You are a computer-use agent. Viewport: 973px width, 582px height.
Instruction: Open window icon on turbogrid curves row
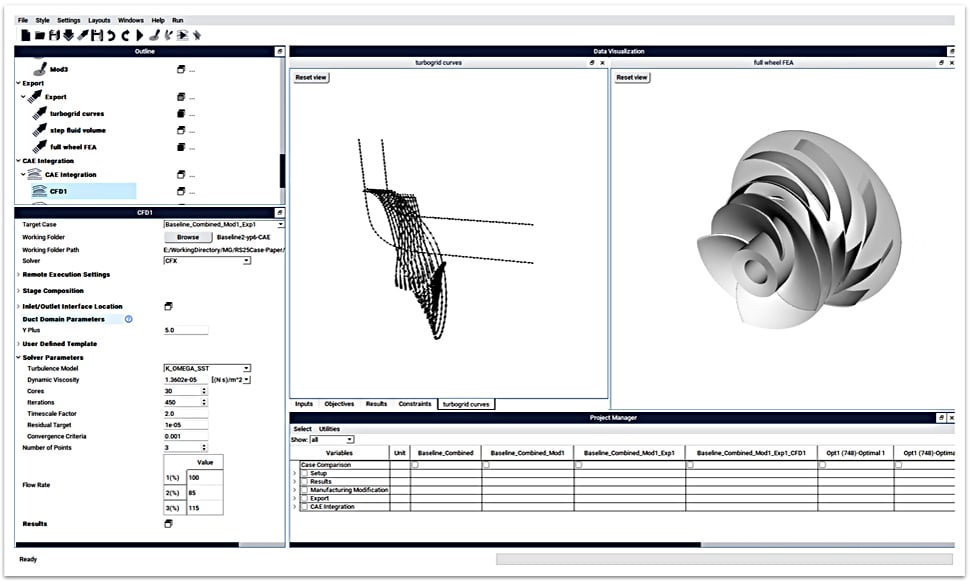tap(181, 114)
